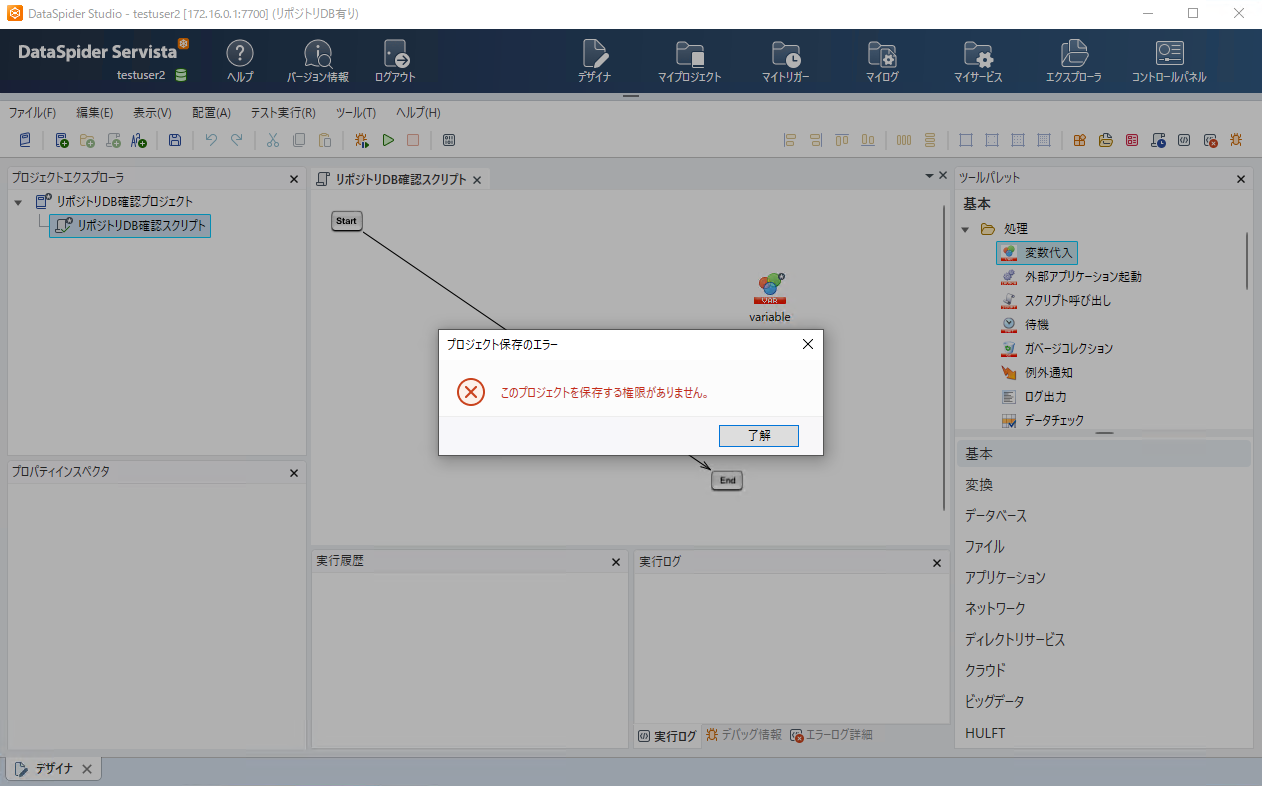Select the variable component icon on canvas
Viewport: 1262px width, 786px height.
[769, 289]
